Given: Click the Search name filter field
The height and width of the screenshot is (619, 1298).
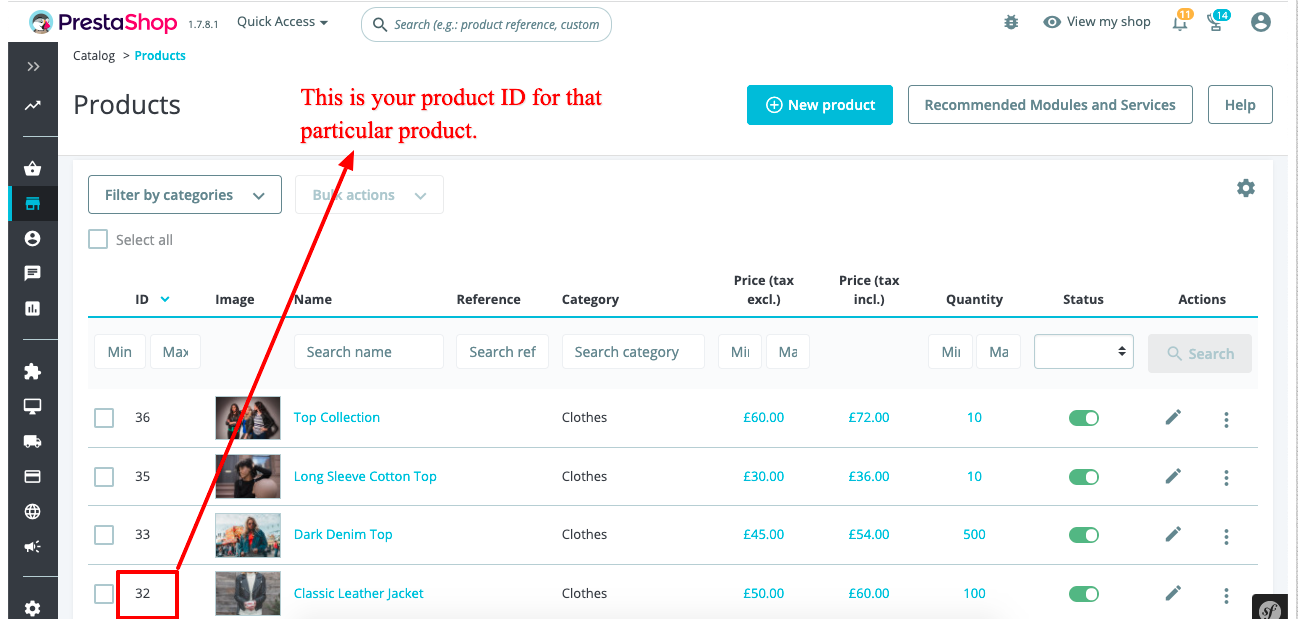Looking at the screenshot, I should point(368,352).
